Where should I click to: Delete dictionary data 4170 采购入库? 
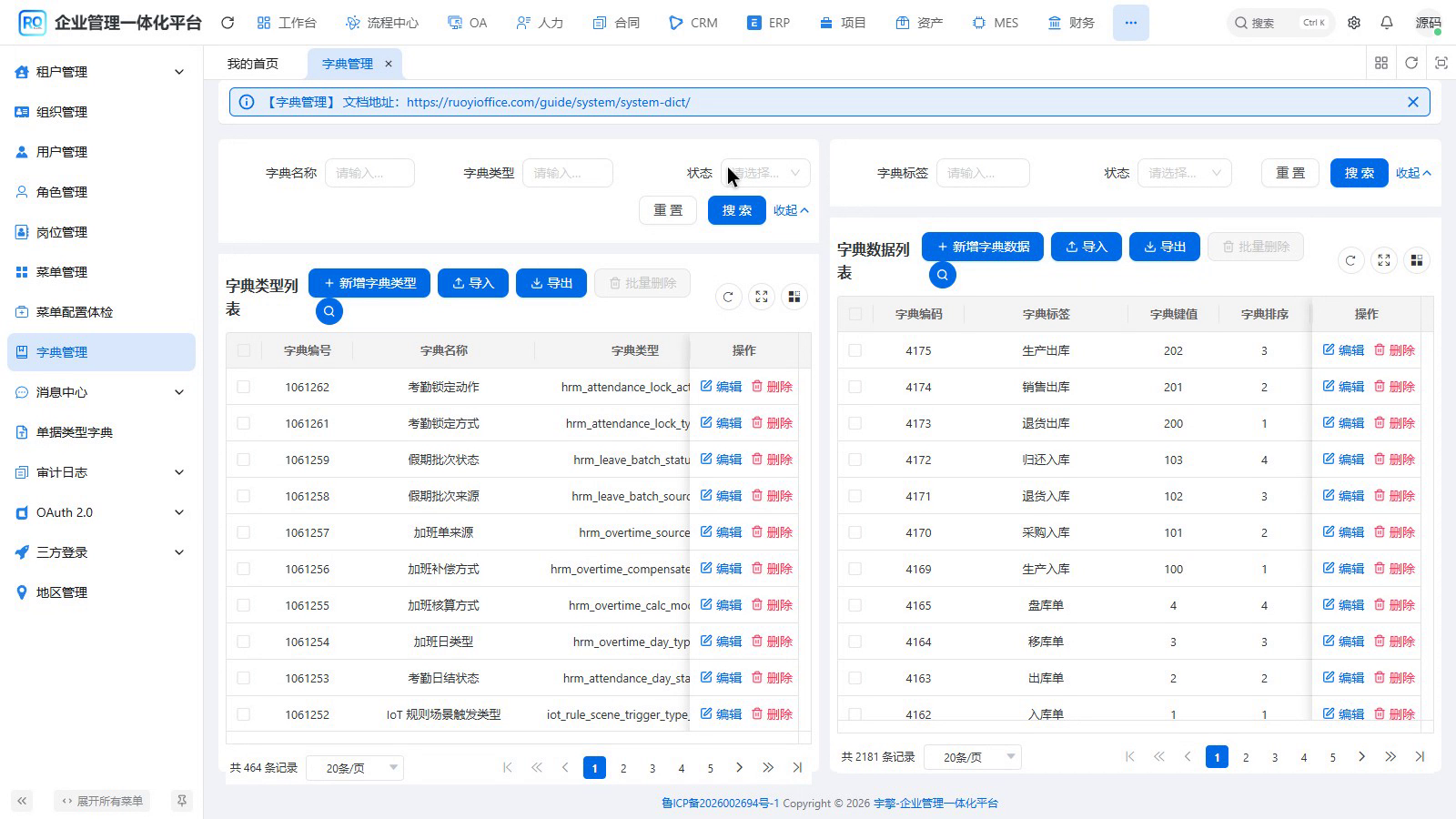click(x=1394, y=532)
